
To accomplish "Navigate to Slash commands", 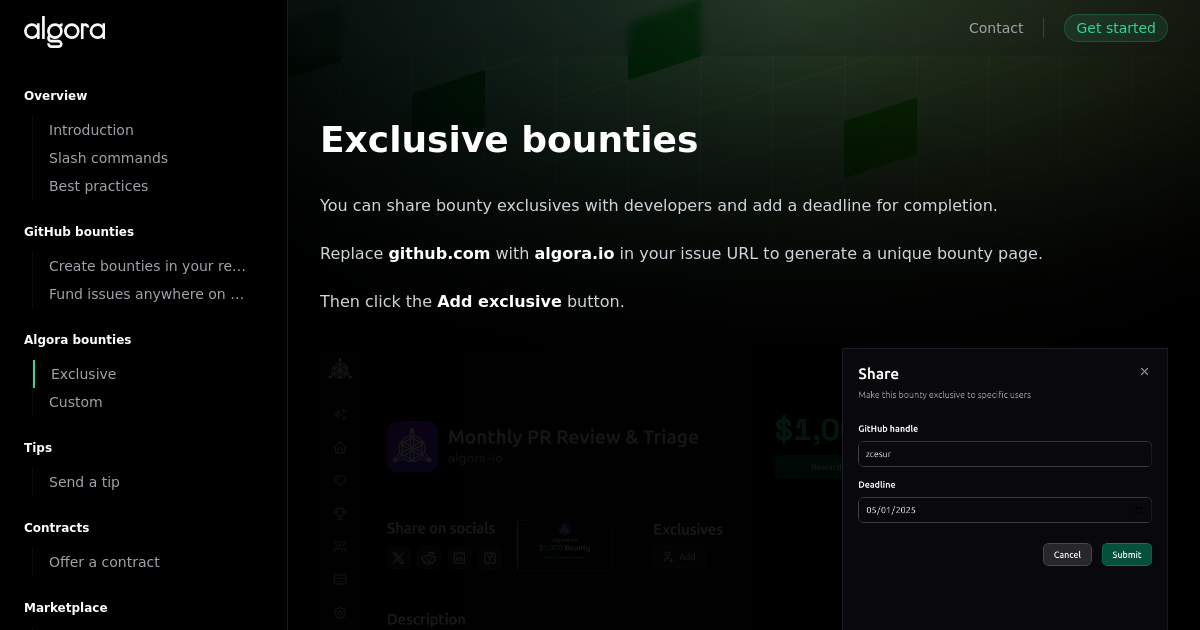I will pyautogui.click(x=108, y=157).
